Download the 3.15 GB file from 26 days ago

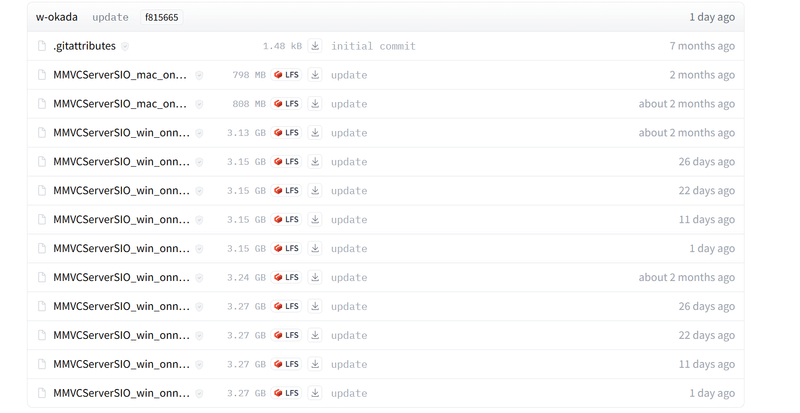click(315, 162)
